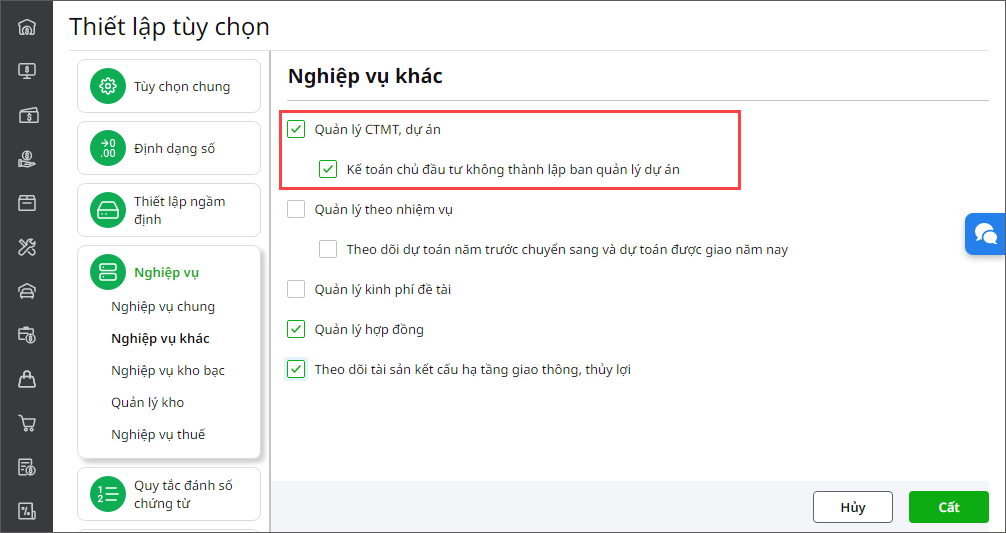Image resolution: width=1006 pixels, height=533 pixels.
Task: Select Nghiệp vụ chung submenu item
Action: click(163, 307)
